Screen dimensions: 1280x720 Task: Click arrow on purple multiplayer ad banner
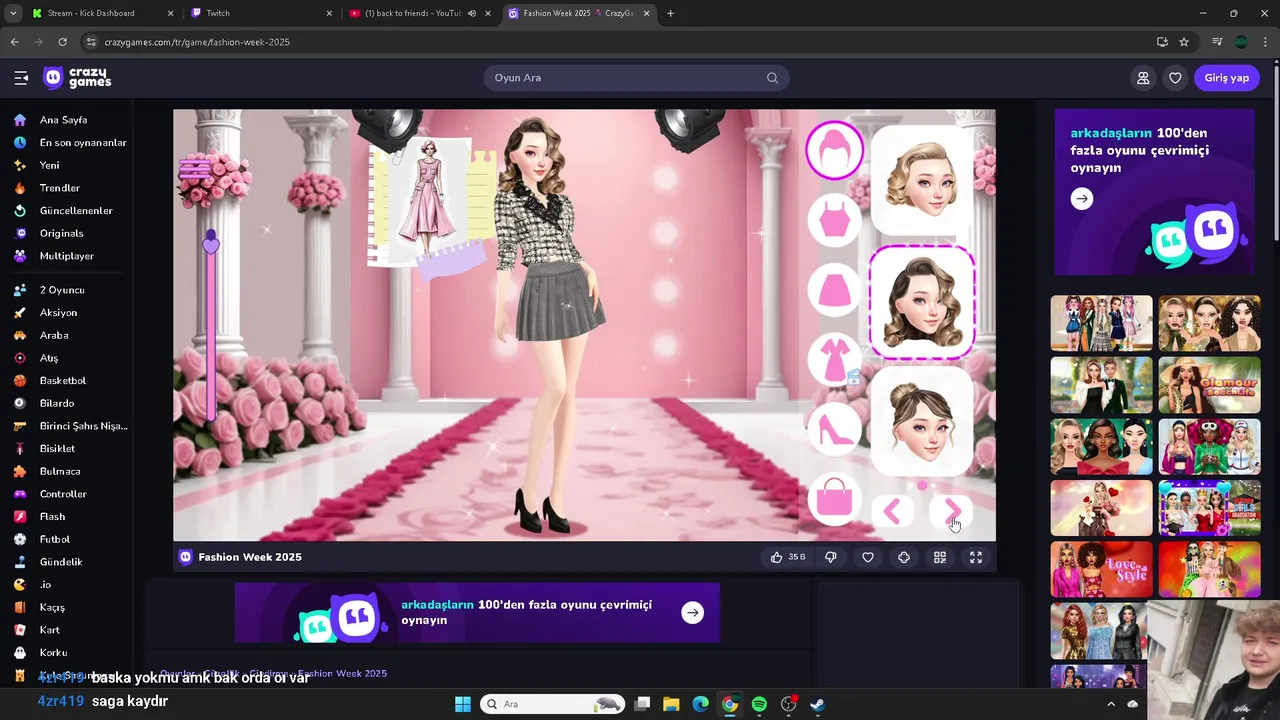point(1081,199)
